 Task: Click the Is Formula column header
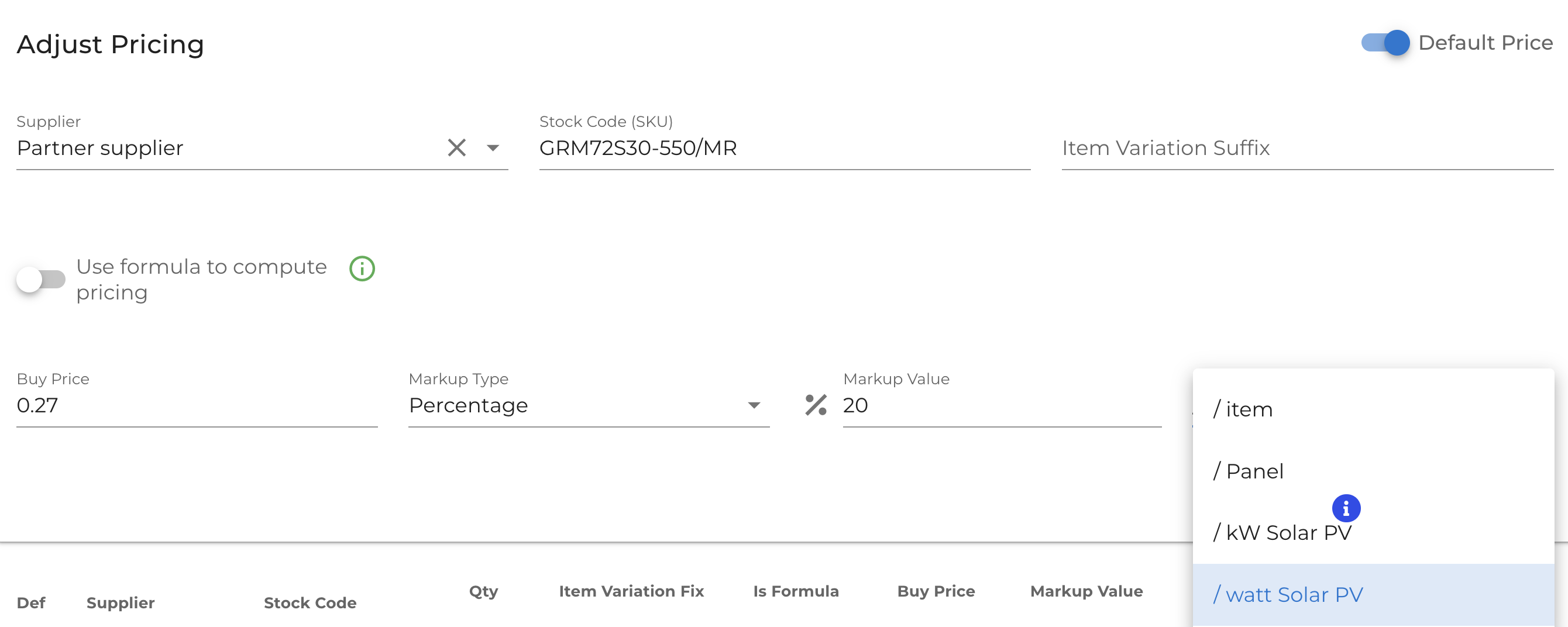click(796, 591)
